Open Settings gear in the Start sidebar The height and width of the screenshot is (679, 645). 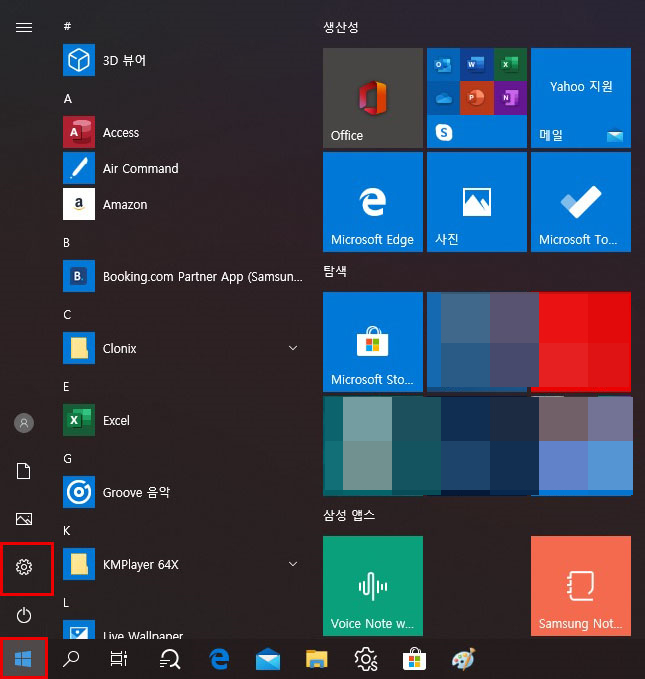24,567
